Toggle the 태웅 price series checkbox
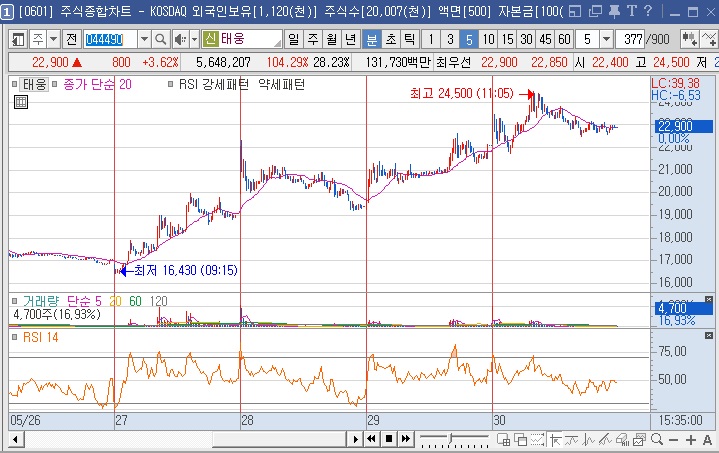719x453 pixels. 15,84
